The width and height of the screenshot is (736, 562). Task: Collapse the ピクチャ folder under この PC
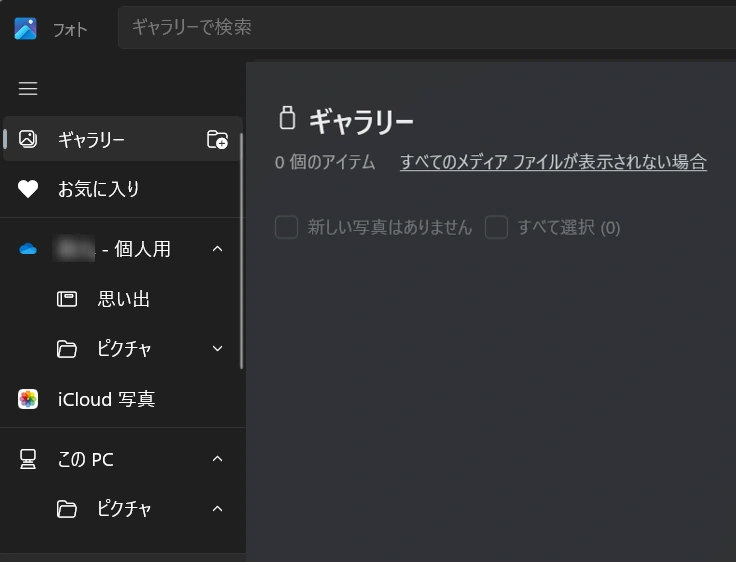(x=218, y=509)
